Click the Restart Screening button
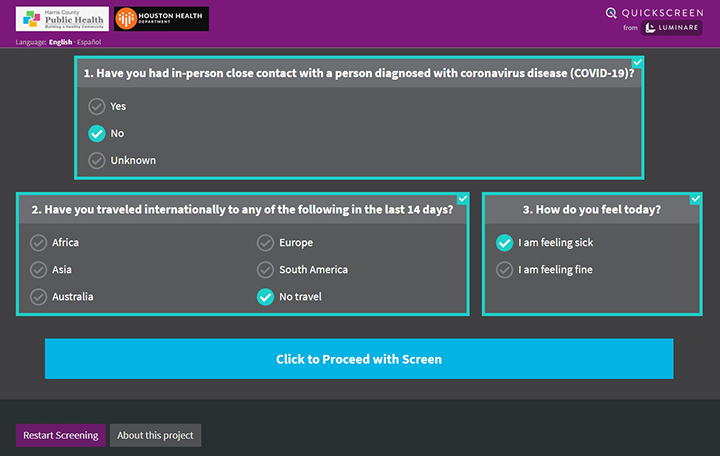The width and height of the screenshot is (720, 456). (x=61, y=435)
